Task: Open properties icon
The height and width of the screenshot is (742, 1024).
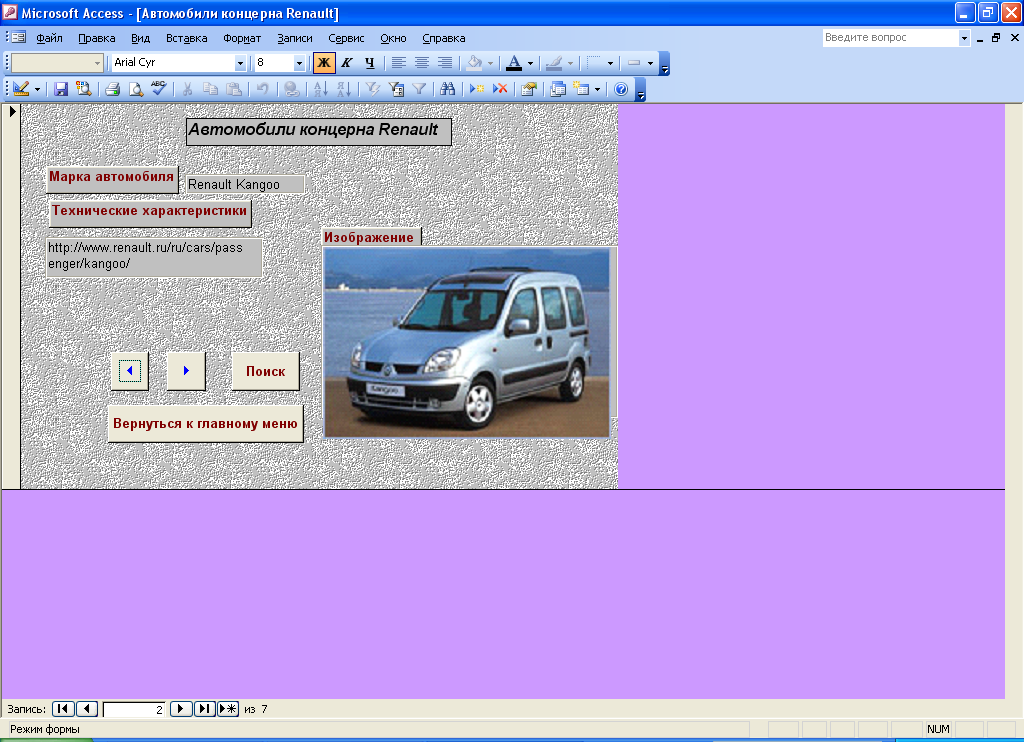Action: (528, 89)
